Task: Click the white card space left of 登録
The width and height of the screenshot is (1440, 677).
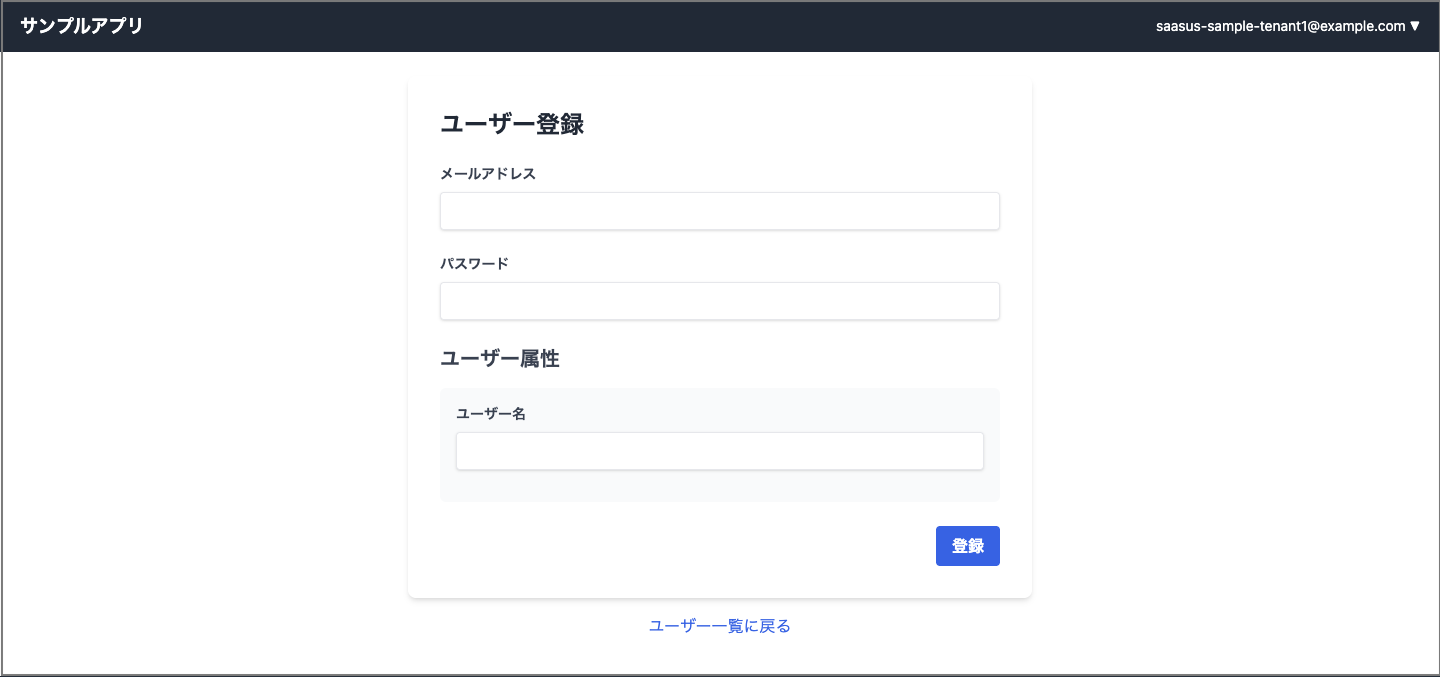Action: (x=680, y=546)
